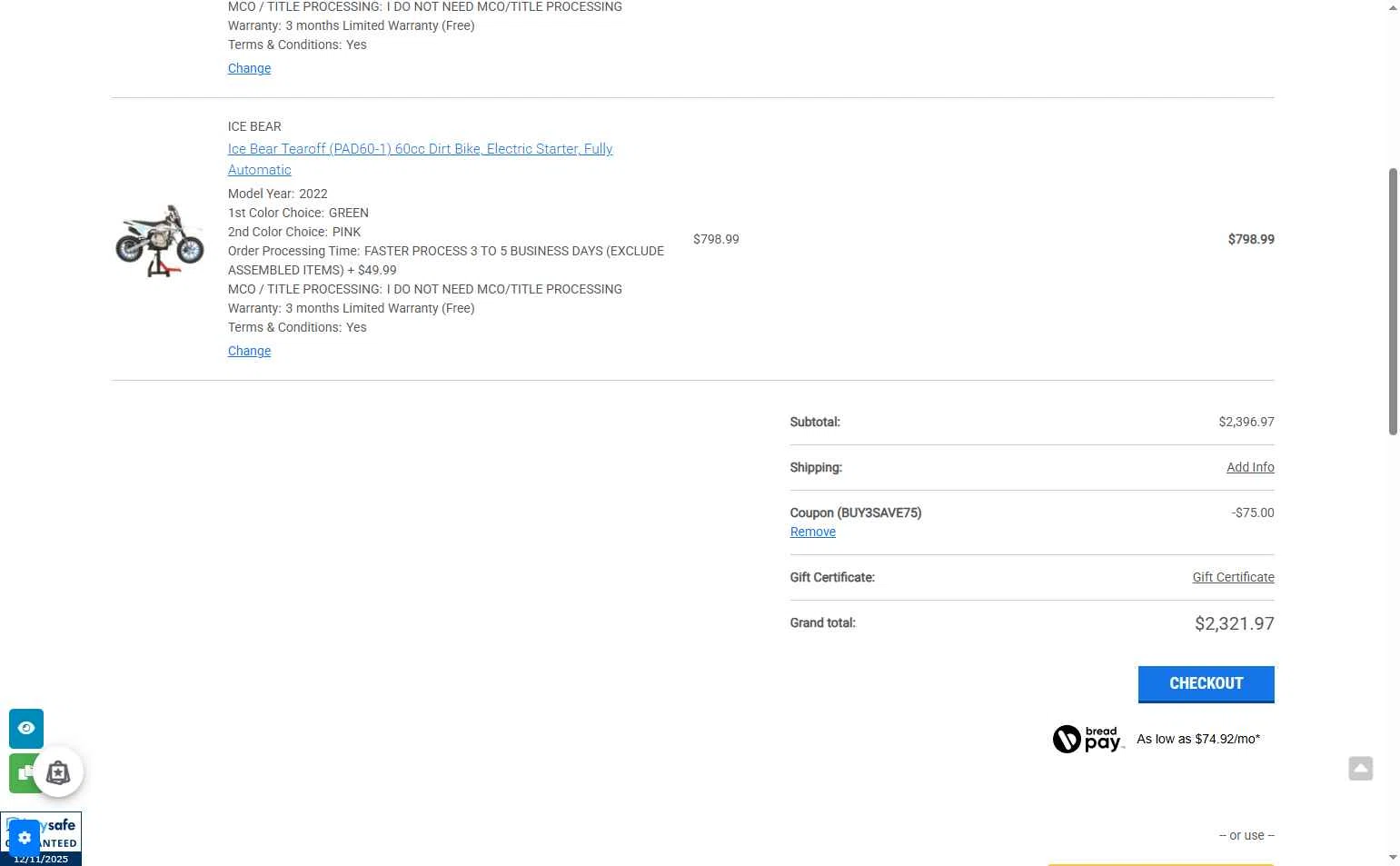Screen dimensions: 1400x866
Task: Click the ICE BEAR brand label
Action: click(x=254, y=126)
